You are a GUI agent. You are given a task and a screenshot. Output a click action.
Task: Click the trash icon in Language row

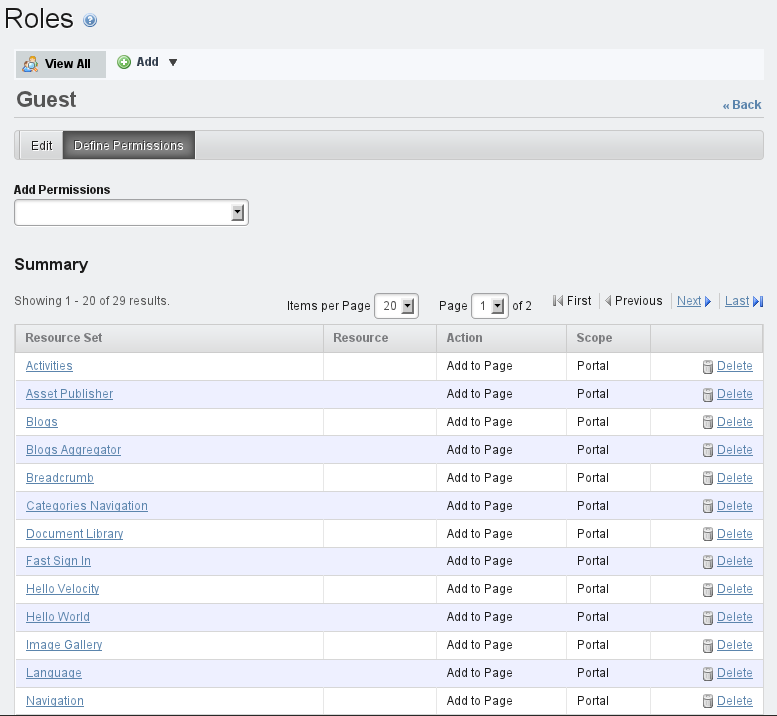click(708, 673)
